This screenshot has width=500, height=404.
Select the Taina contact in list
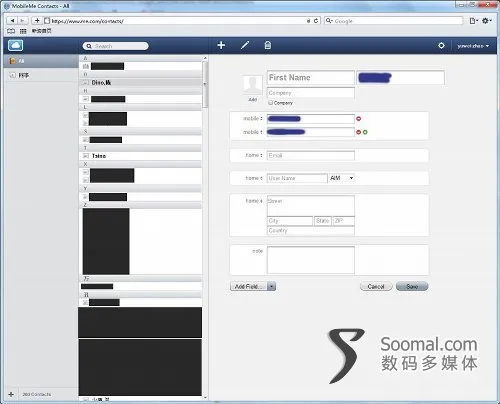point(140,156)
